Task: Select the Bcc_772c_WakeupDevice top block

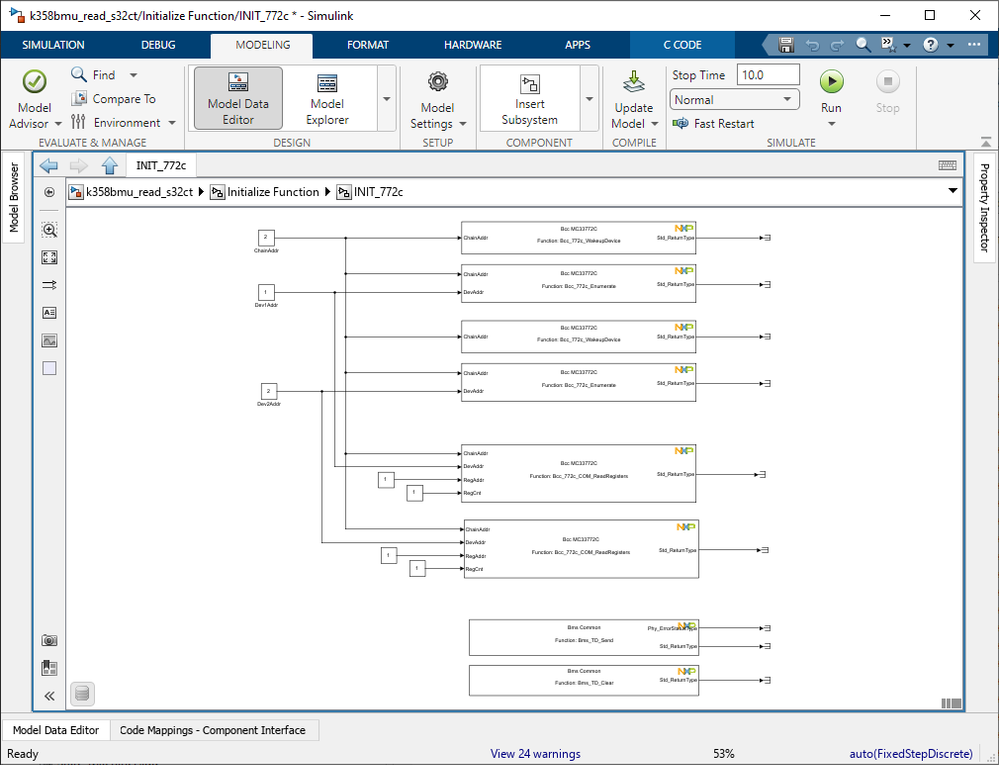Action: pos(579,238)
